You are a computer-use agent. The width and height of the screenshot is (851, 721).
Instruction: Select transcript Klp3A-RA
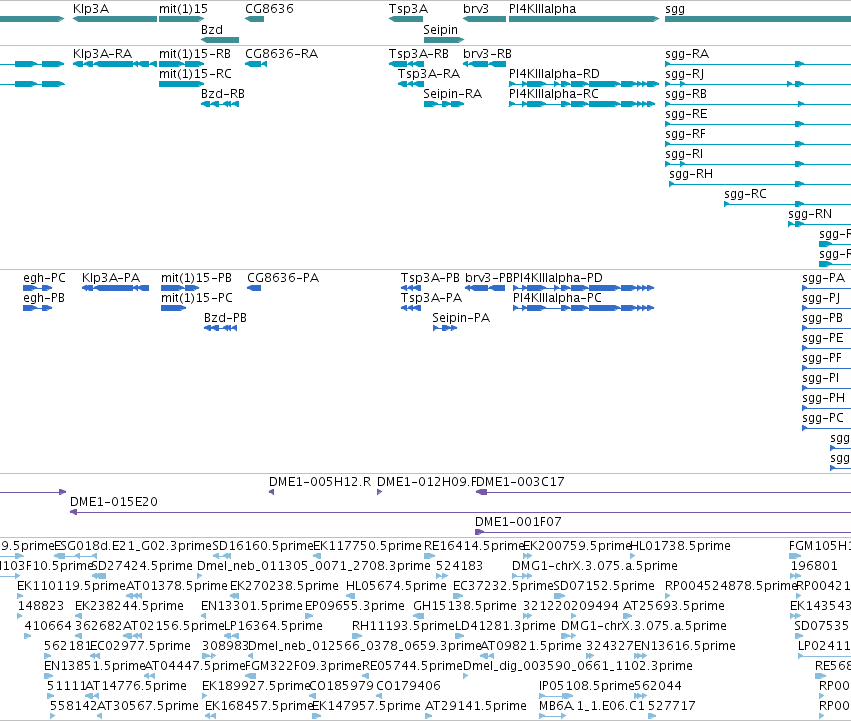pos(115,64)
